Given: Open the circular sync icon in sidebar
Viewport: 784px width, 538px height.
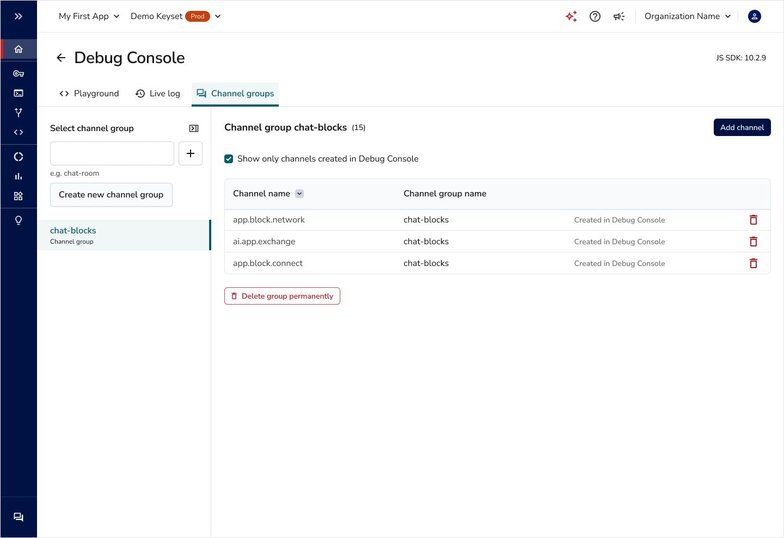Looking at the screenshot, I should (x=18, y=156).
